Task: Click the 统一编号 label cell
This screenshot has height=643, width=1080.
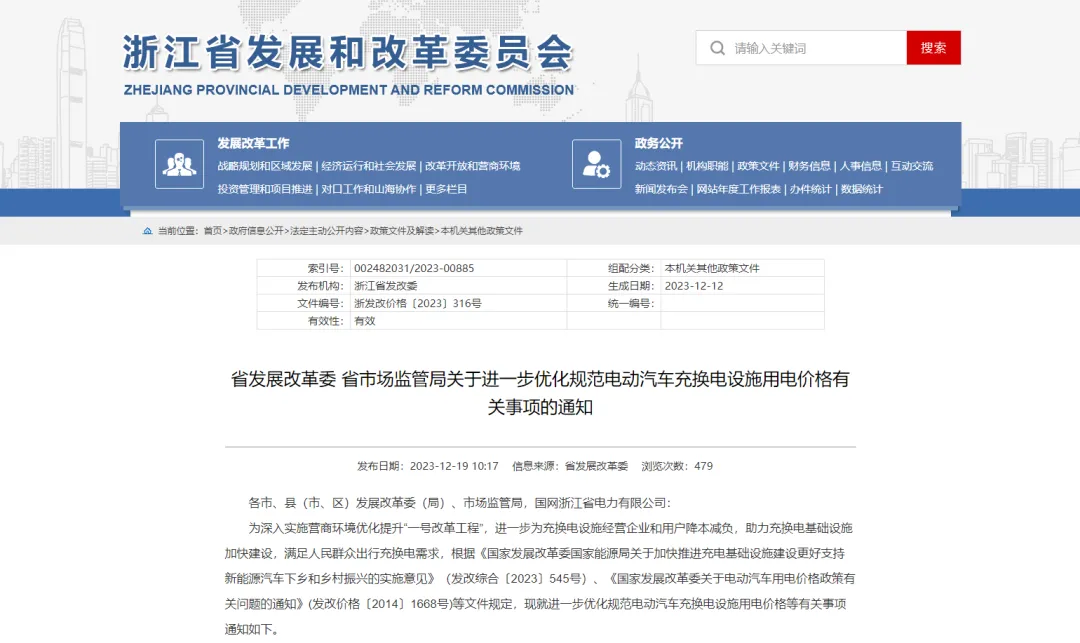Action: [614, 303]
